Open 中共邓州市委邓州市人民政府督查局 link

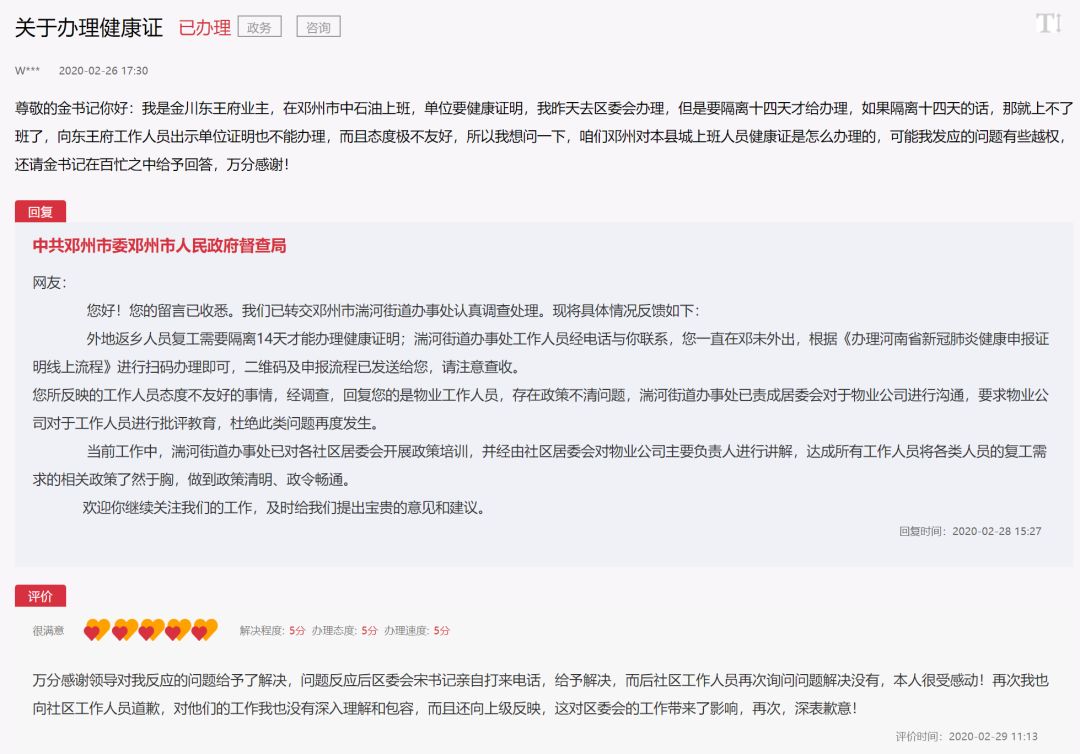[159, 246]
